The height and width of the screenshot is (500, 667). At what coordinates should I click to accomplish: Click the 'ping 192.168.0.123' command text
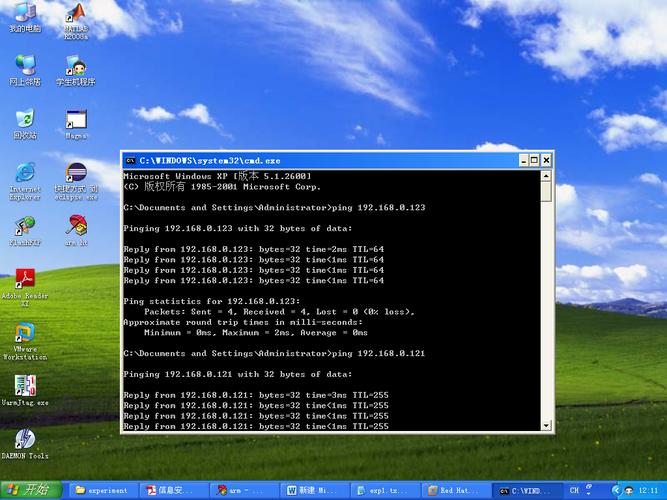point(379,207)
